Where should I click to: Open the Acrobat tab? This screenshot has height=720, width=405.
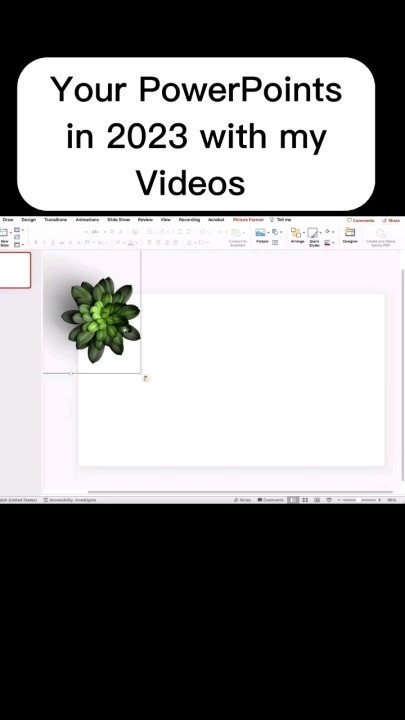tap(216, 220)
